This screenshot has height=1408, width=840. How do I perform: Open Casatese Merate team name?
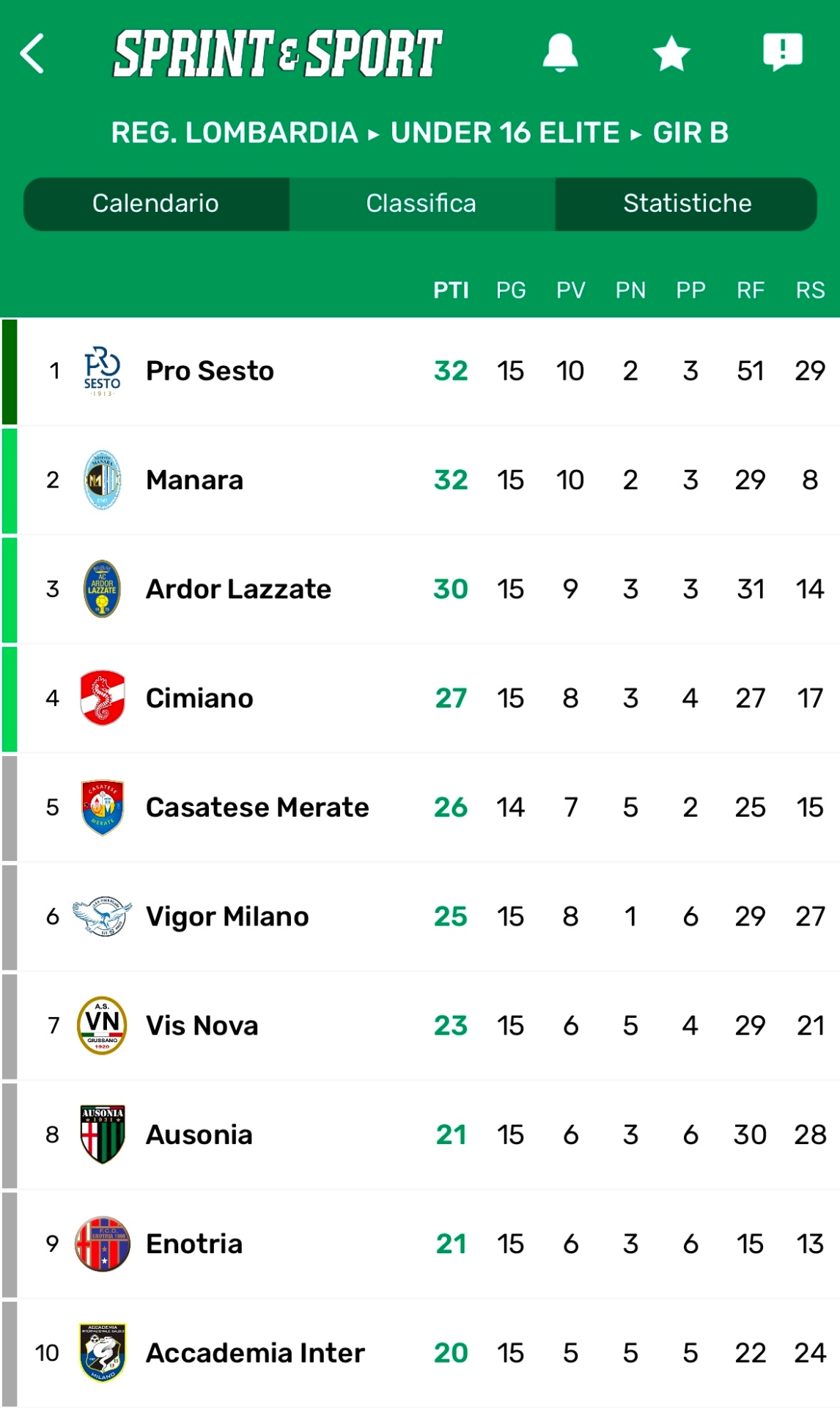pyautogui.click(x=257, y=807)
